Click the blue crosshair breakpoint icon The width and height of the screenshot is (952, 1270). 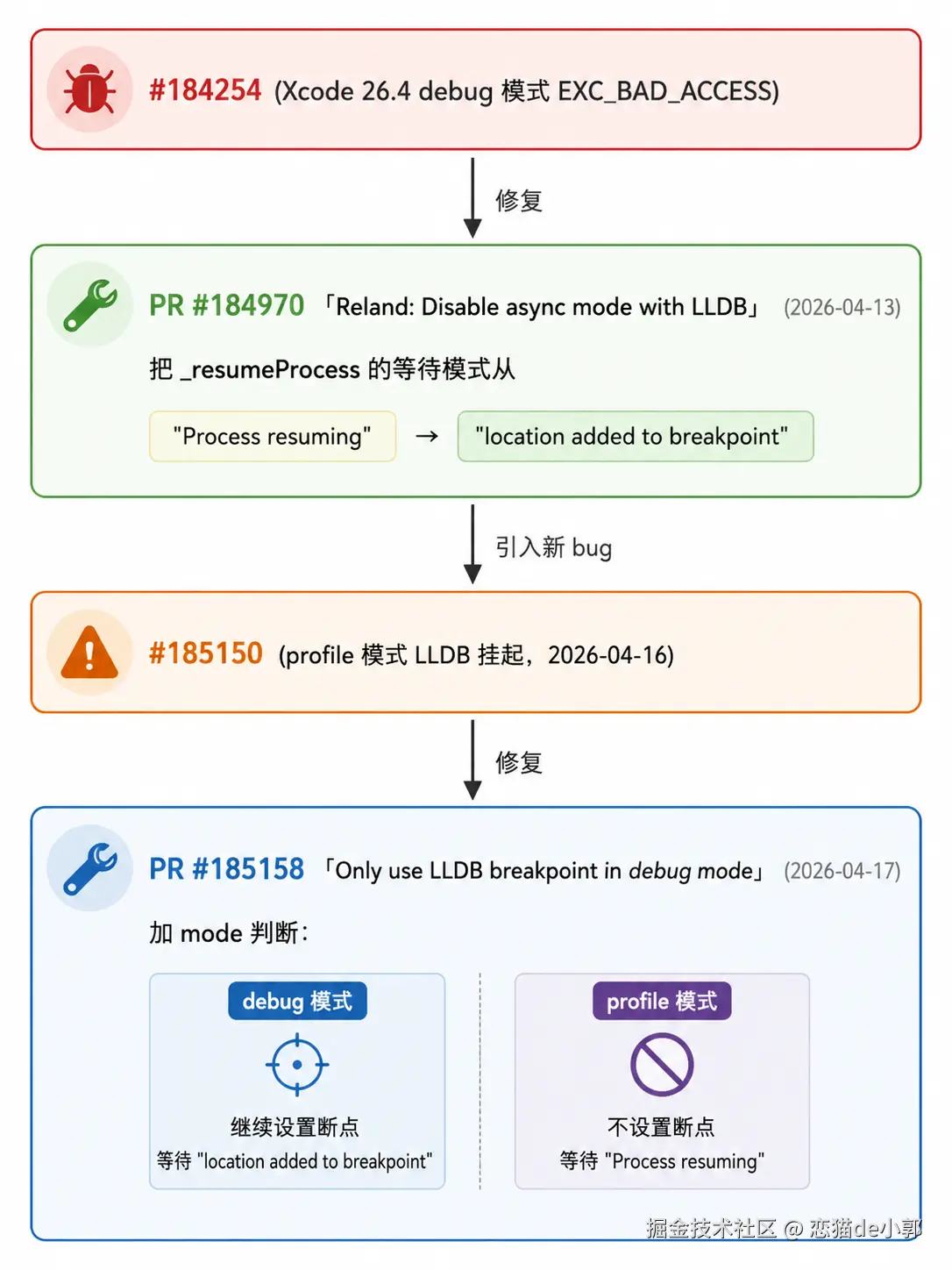coord(297,1064)
